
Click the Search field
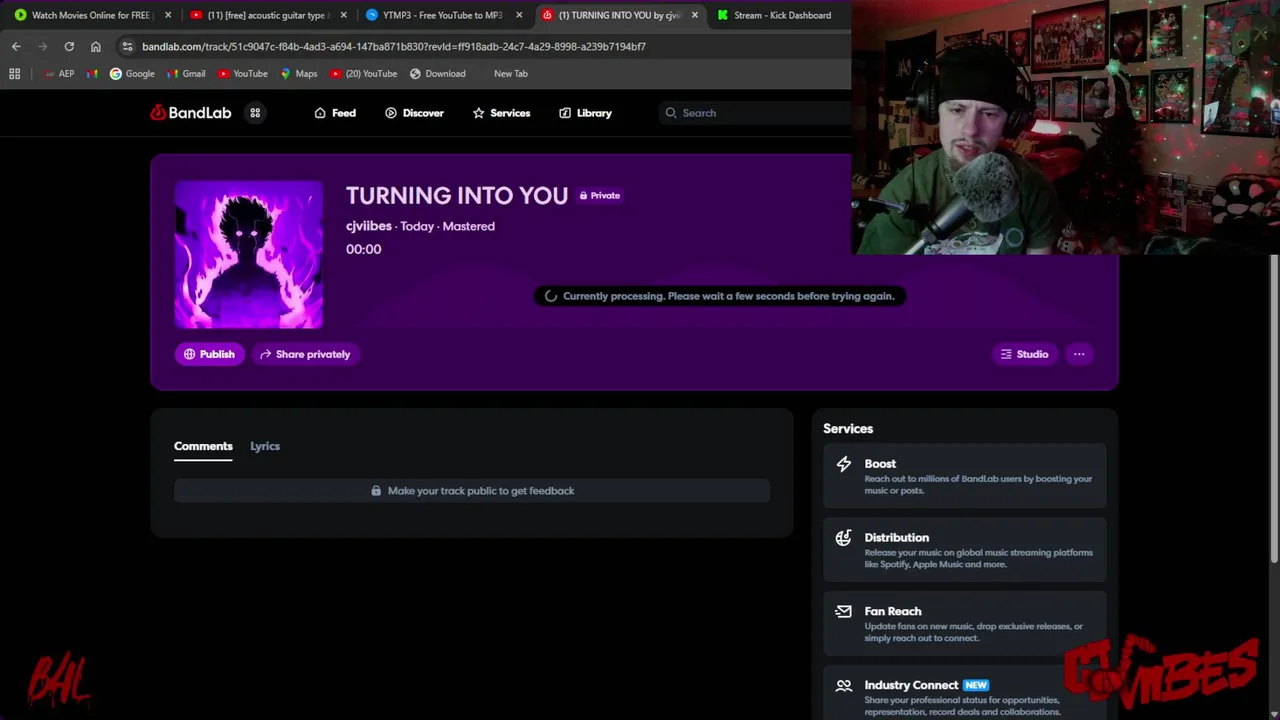pyautogui.click(x=755, y=113)
